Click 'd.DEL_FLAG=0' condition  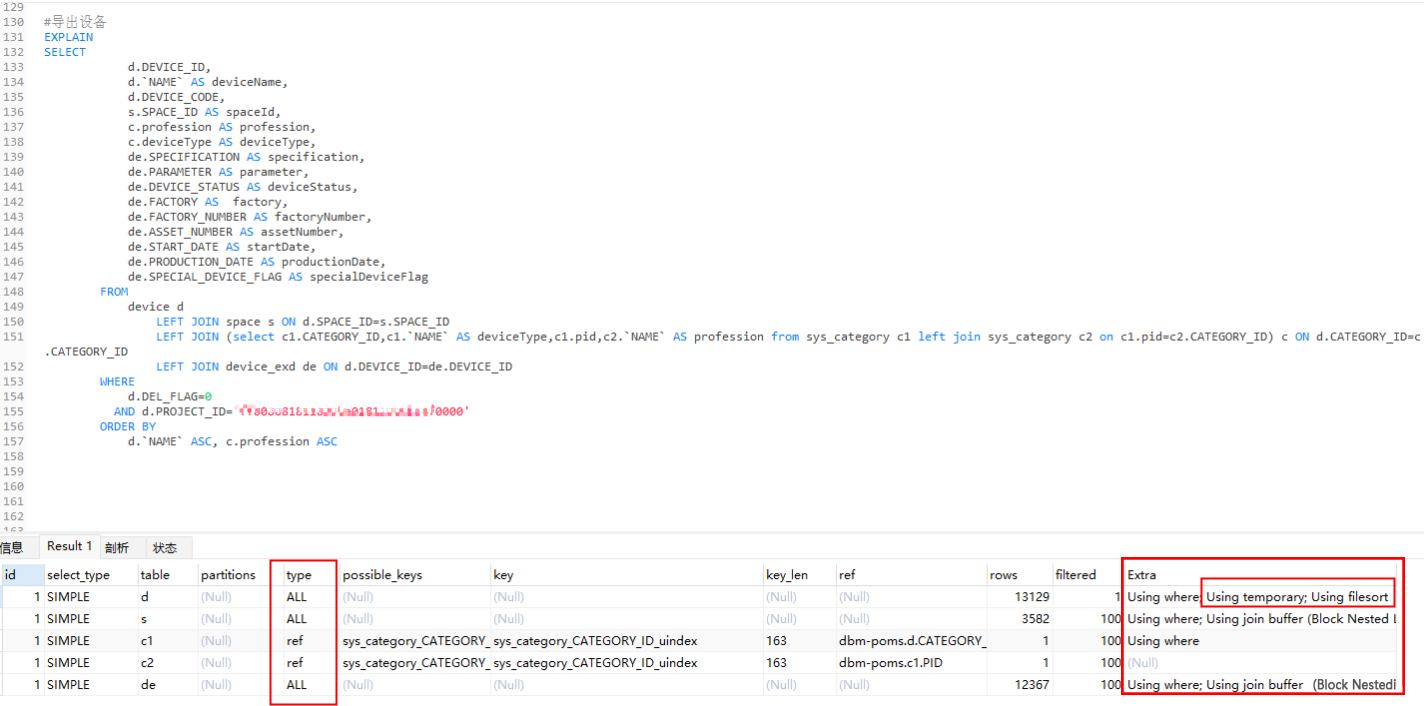[x=169, y=397]
